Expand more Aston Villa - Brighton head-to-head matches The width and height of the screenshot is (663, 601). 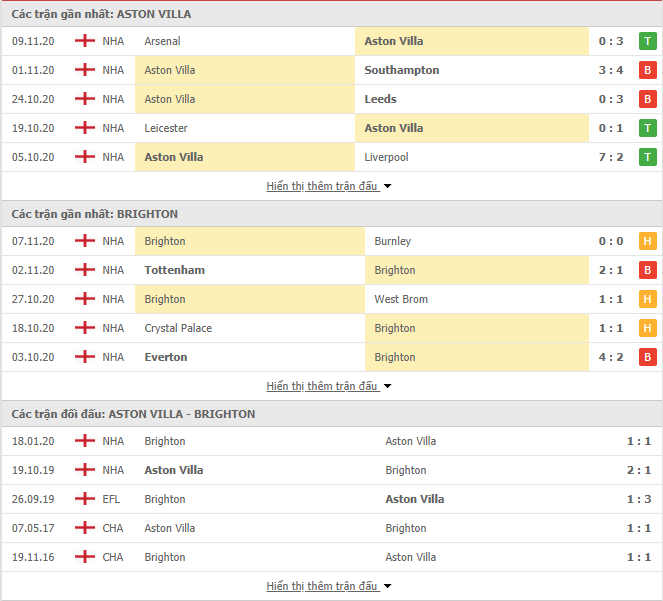pyautogui.click(x=329, y=586)
